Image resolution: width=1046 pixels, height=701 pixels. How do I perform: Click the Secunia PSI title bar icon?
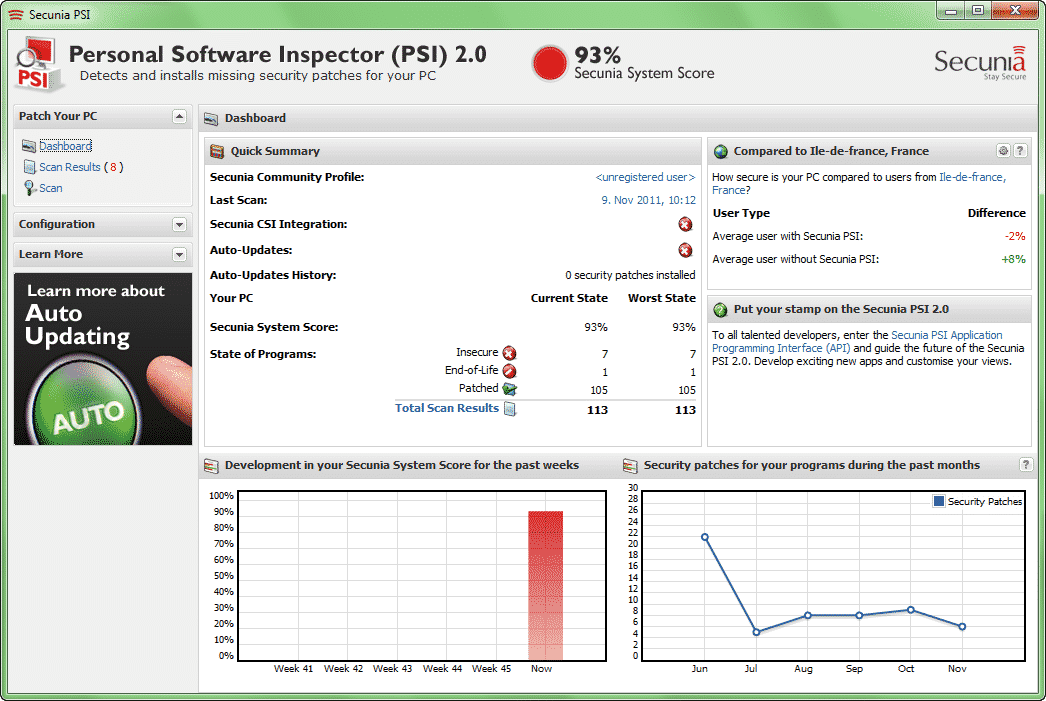click(15, 14)
